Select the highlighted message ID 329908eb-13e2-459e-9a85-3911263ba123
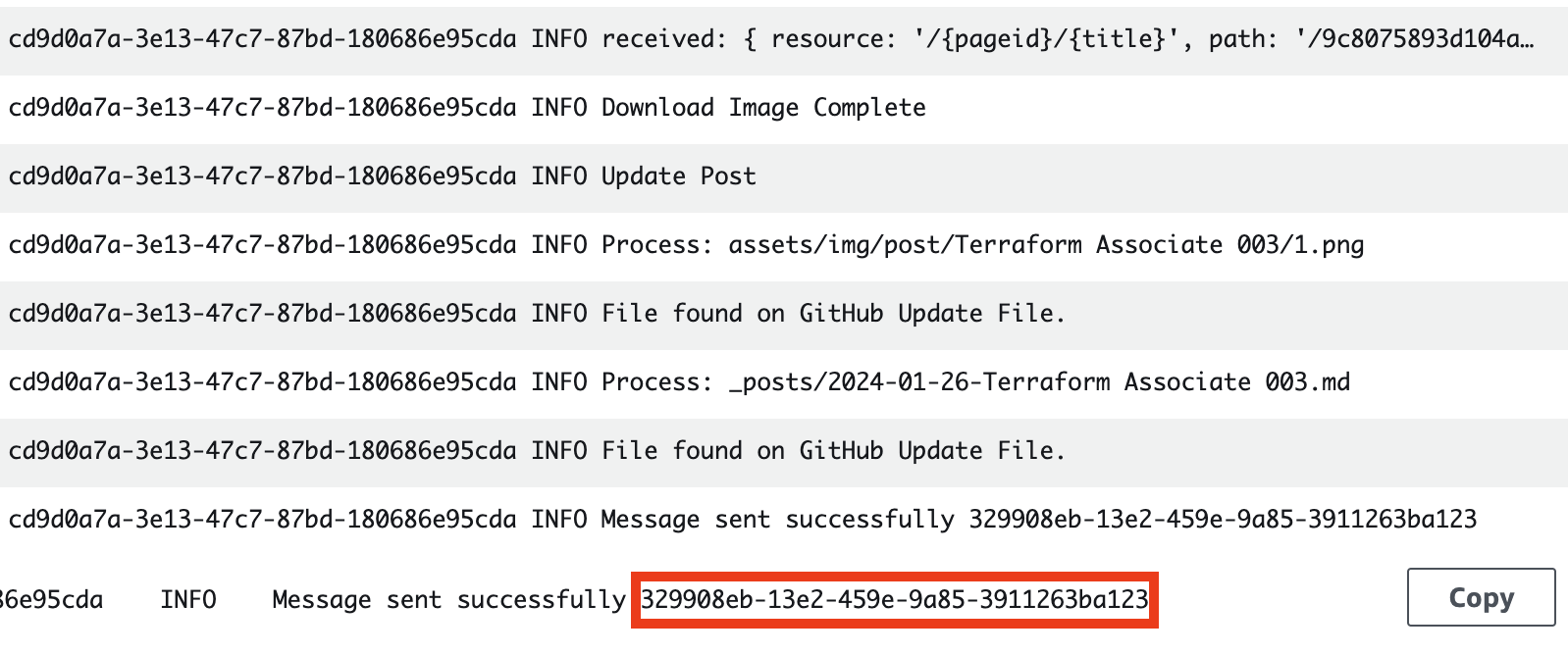 point(894,599)
